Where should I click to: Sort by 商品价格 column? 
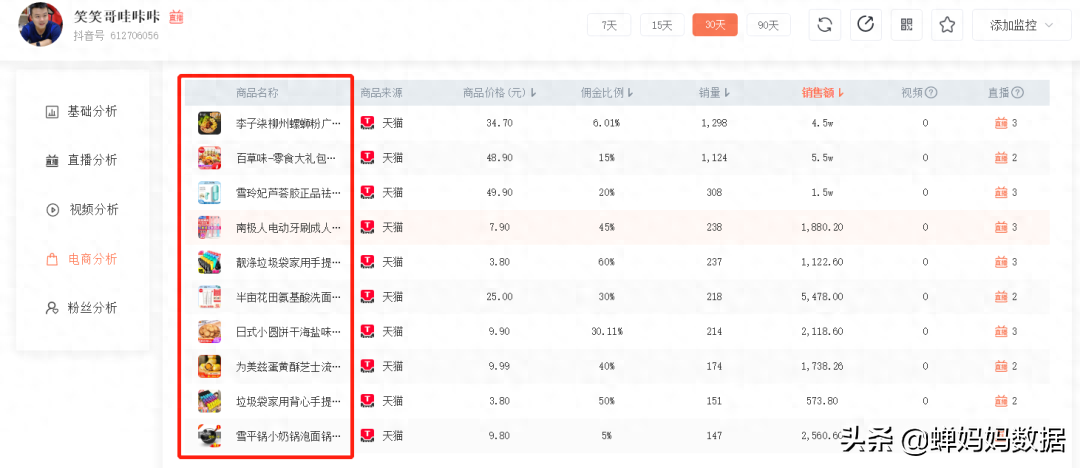[499, 92]
